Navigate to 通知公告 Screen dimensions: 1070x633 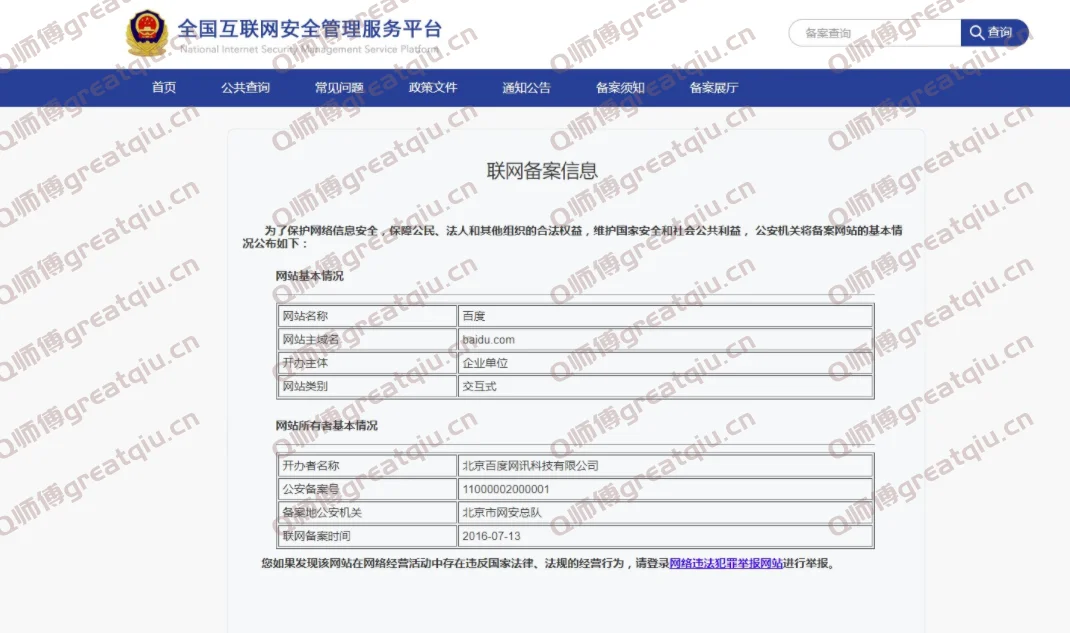526,88
